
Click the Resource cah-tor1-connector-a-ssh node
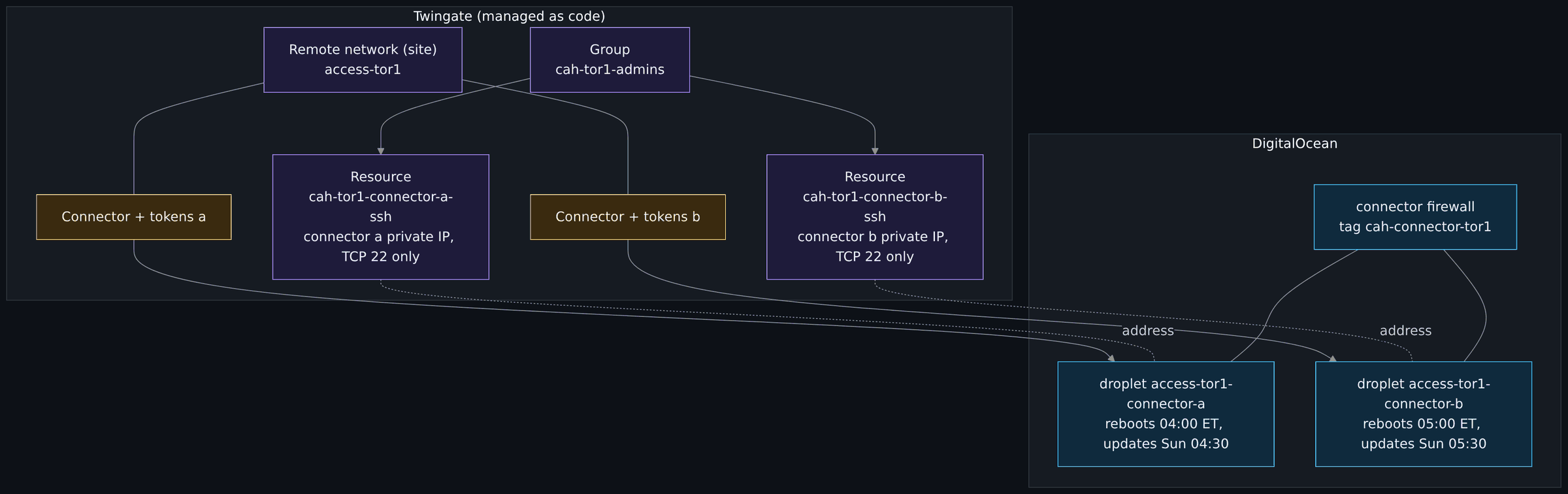coord(381,217)
